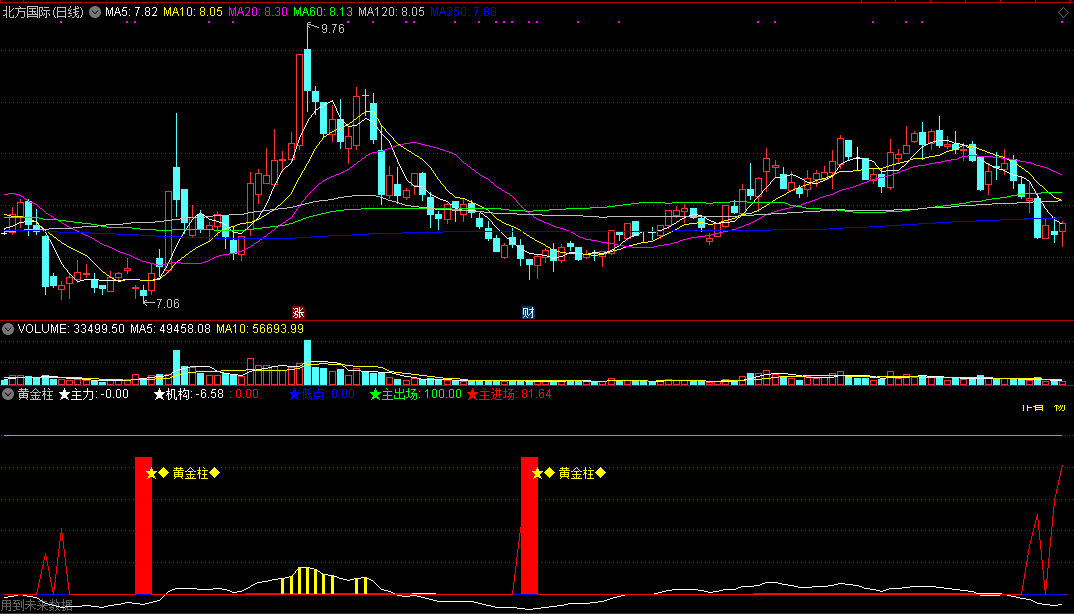The width and height of the screenshot is (1074, 614).
Task: Click the volume MA10: 56693.99 label
Action: click(260, 329)
